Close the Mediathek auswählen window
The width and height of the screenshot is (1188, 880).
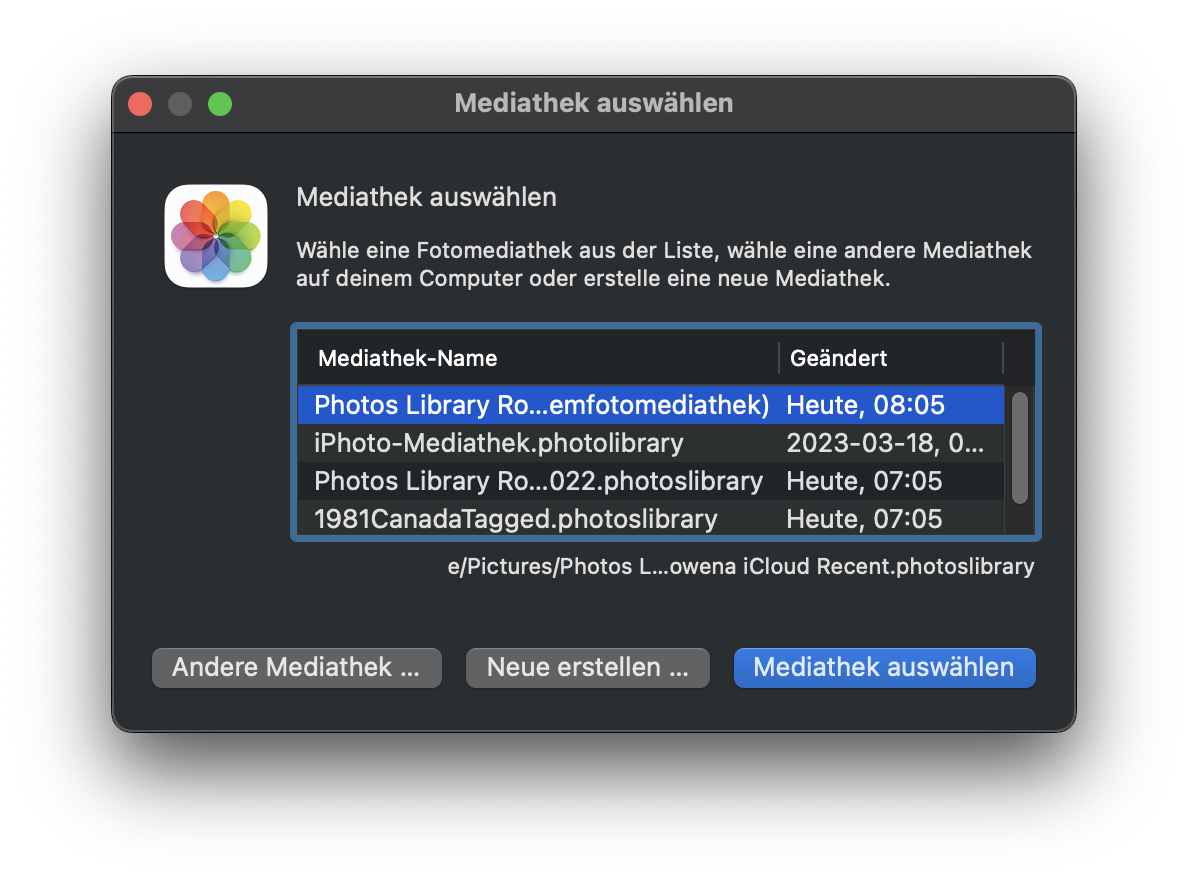(x=140, y=104)
